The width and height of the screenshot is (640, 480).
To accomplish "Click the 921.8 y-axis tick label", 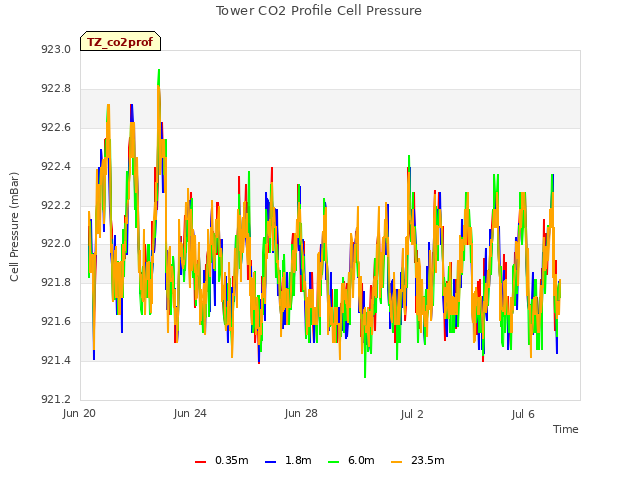I will click(x=56, y=282).
